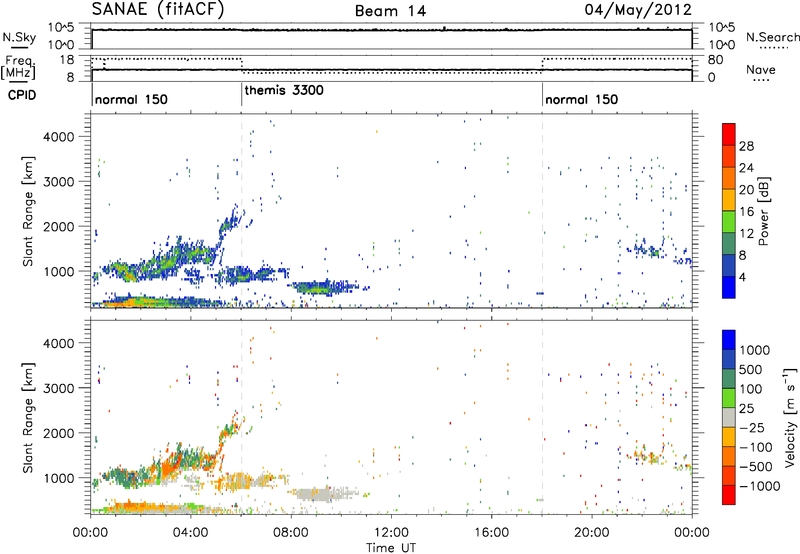Screen dimensions: 800x554
Task: Click the Slant Range [km] label of velocity panel
Action: click(x=28, y=418)
